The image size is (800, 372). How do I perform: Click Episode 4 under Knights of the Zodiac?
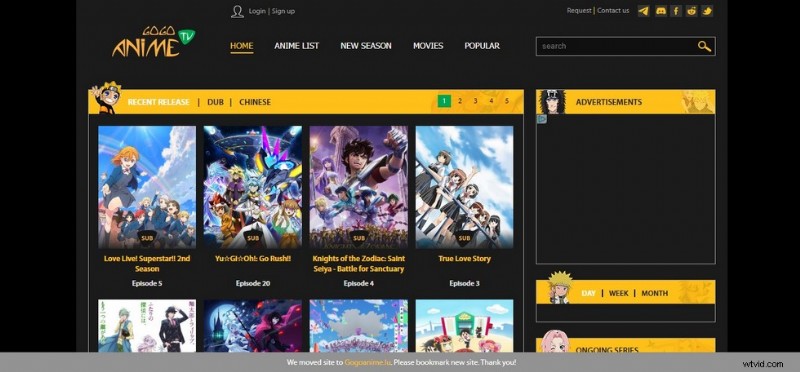point(359,284)
